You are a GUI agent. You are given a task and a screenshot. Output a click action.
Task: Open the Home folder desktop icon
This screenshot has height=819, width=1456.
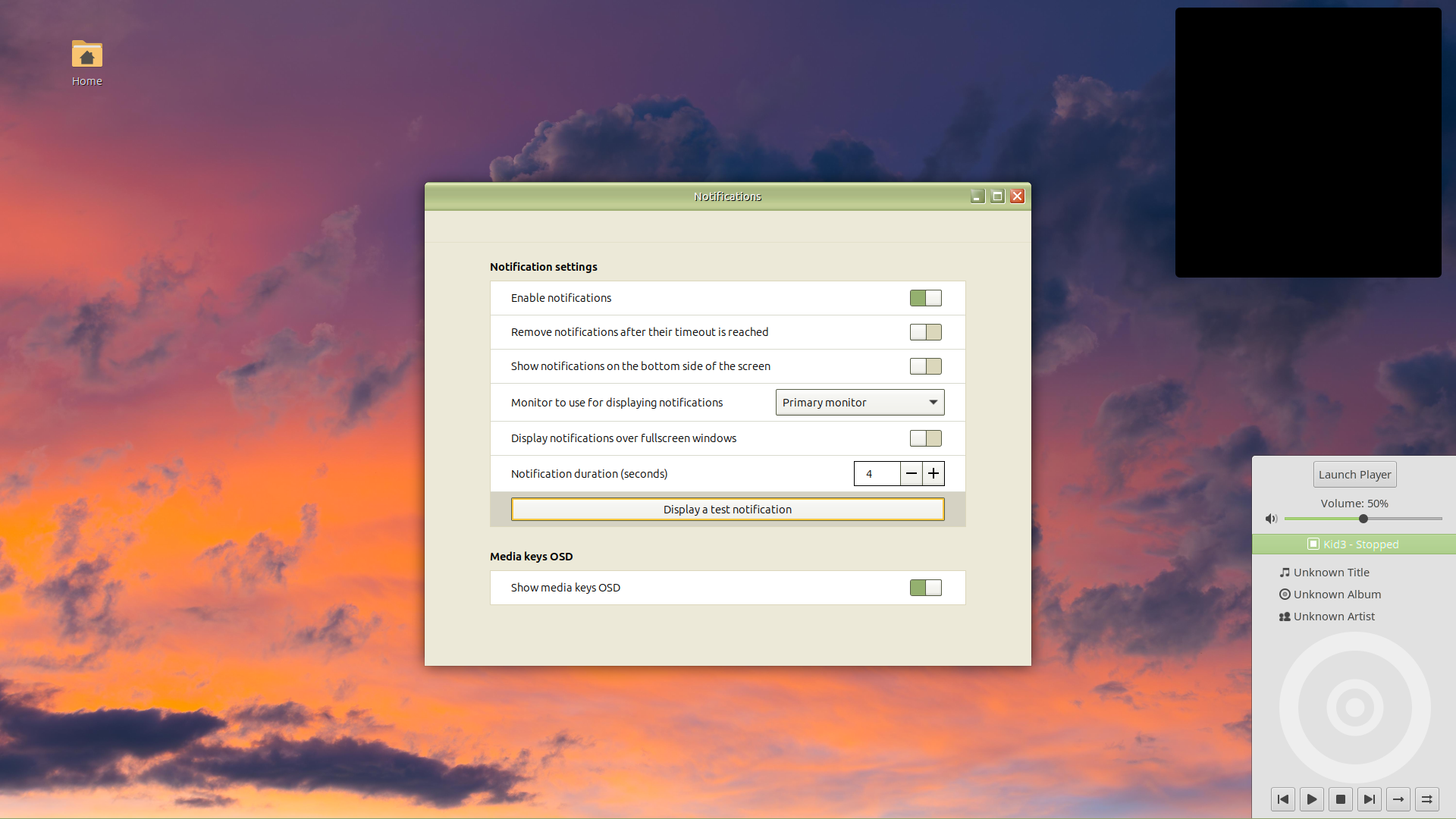[87, 55]
